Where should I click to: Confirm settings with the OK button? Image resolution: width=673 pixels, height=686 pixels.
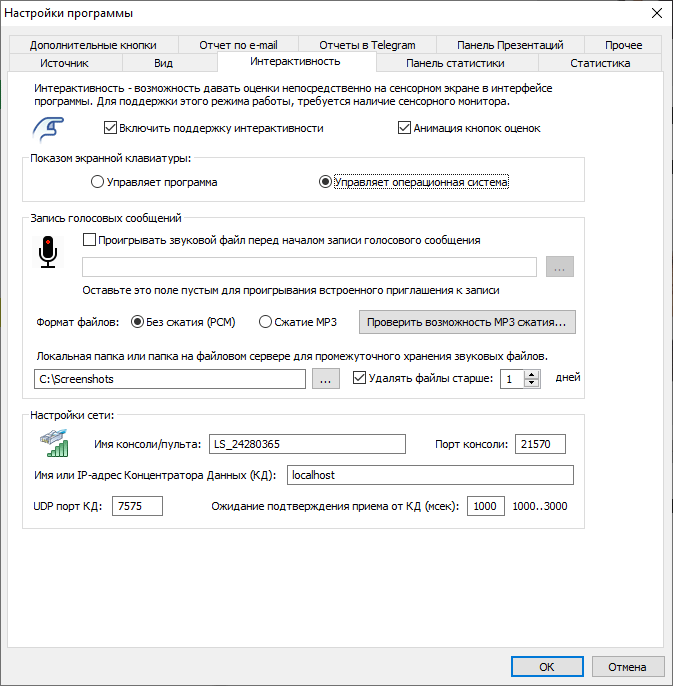click(x=546, y=667)
